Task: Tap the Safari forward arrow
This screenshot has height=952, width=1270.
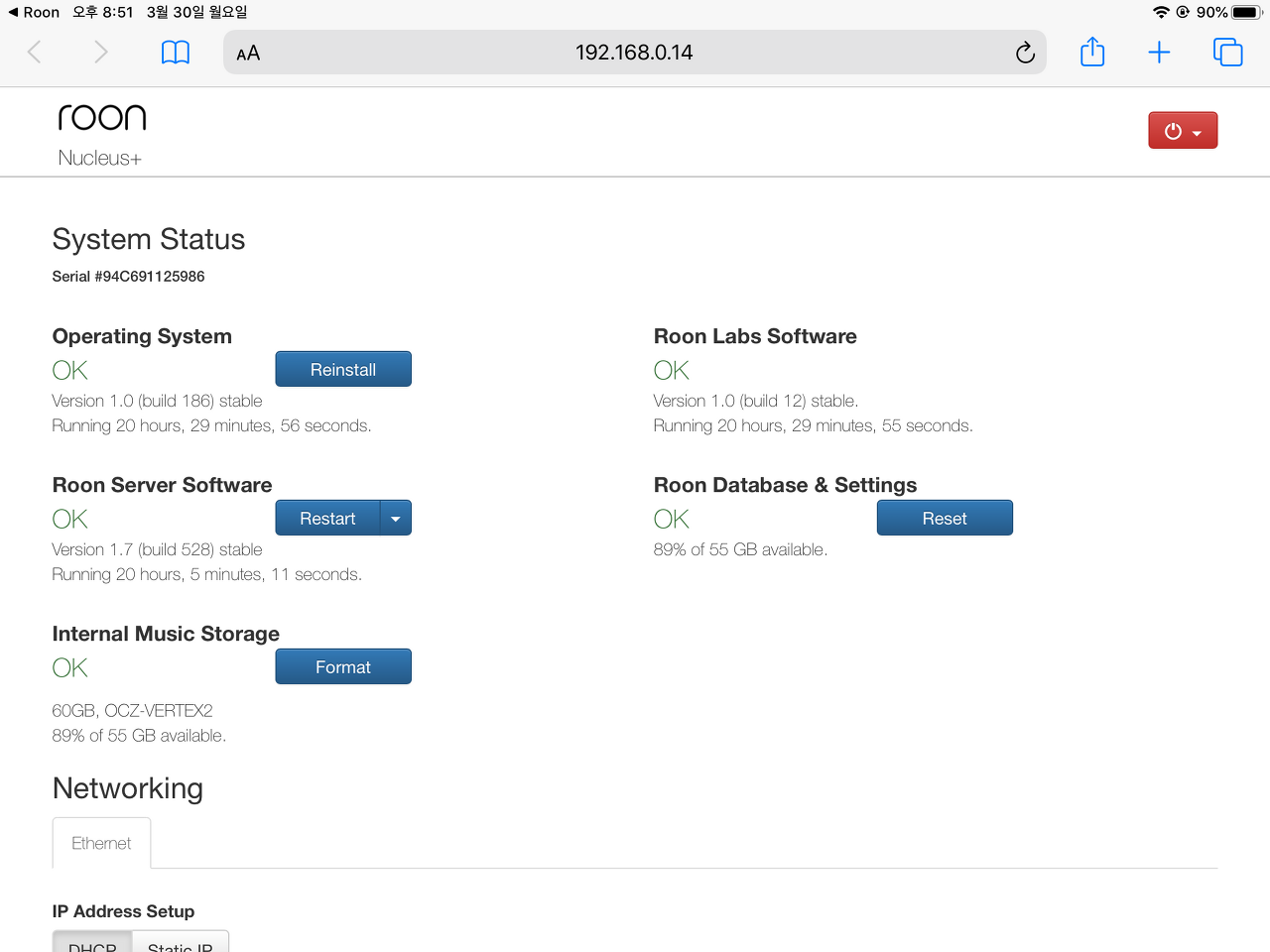Action: coord(100,52)
